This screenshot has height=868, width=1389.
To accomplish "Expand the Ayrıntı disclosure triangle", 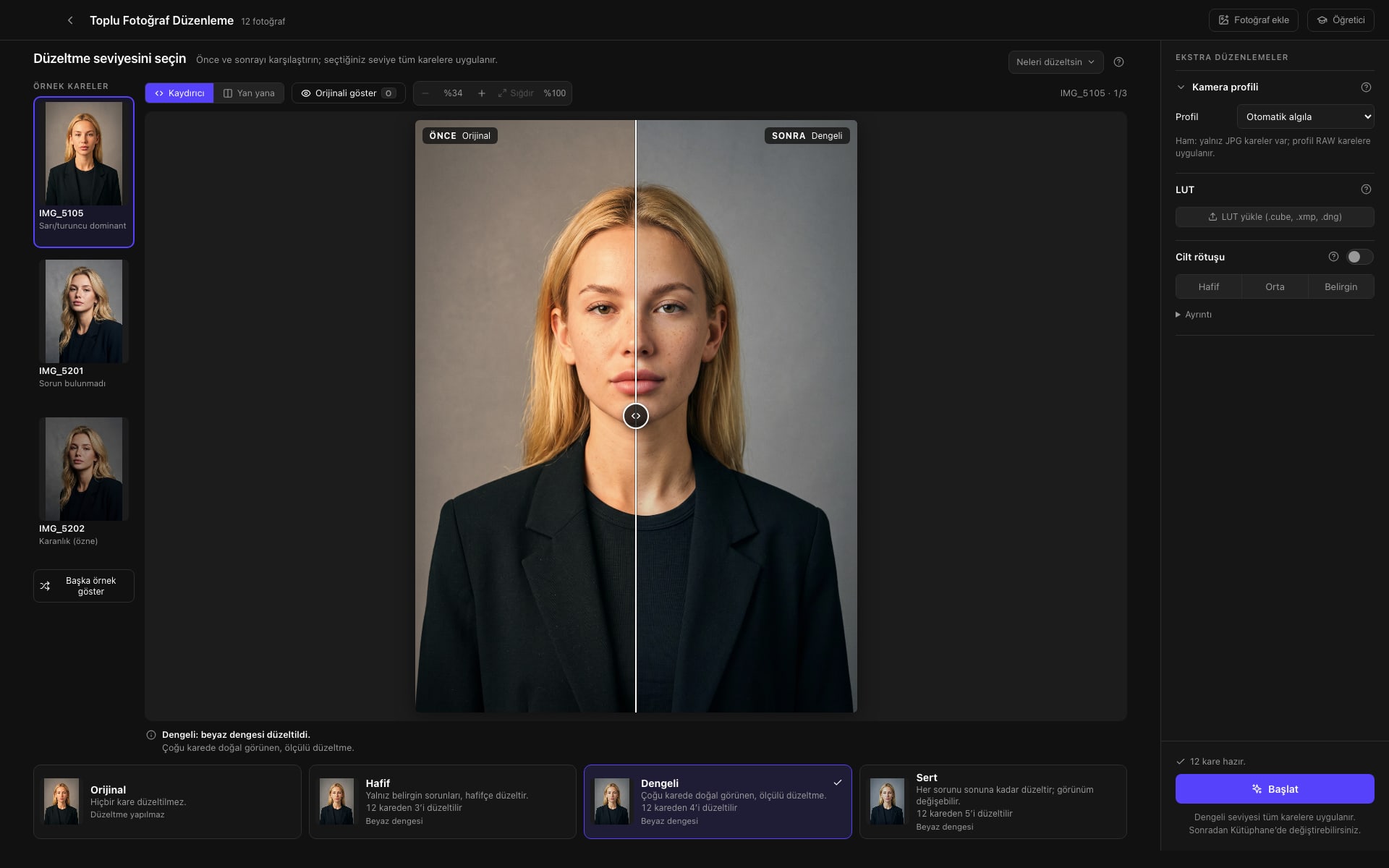I will [x=1193, y=315].
